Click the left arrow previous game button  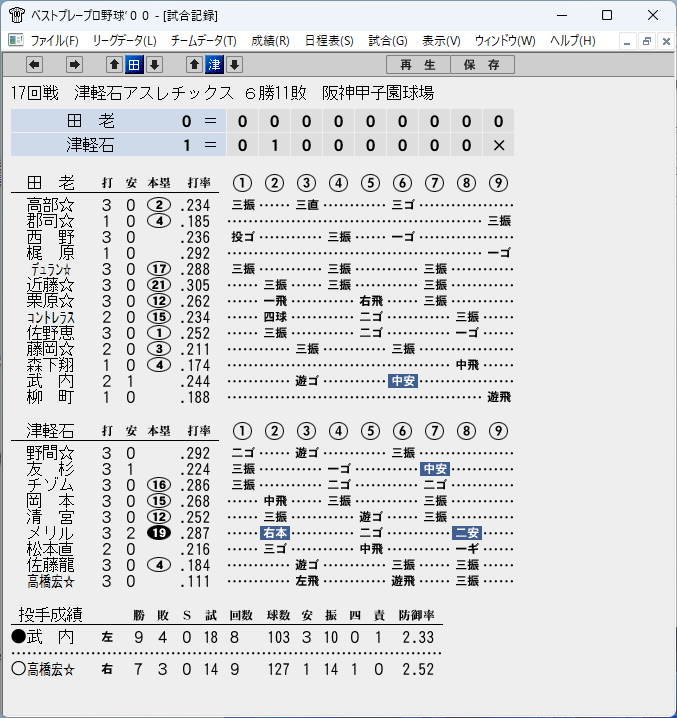tap(34, 65)
